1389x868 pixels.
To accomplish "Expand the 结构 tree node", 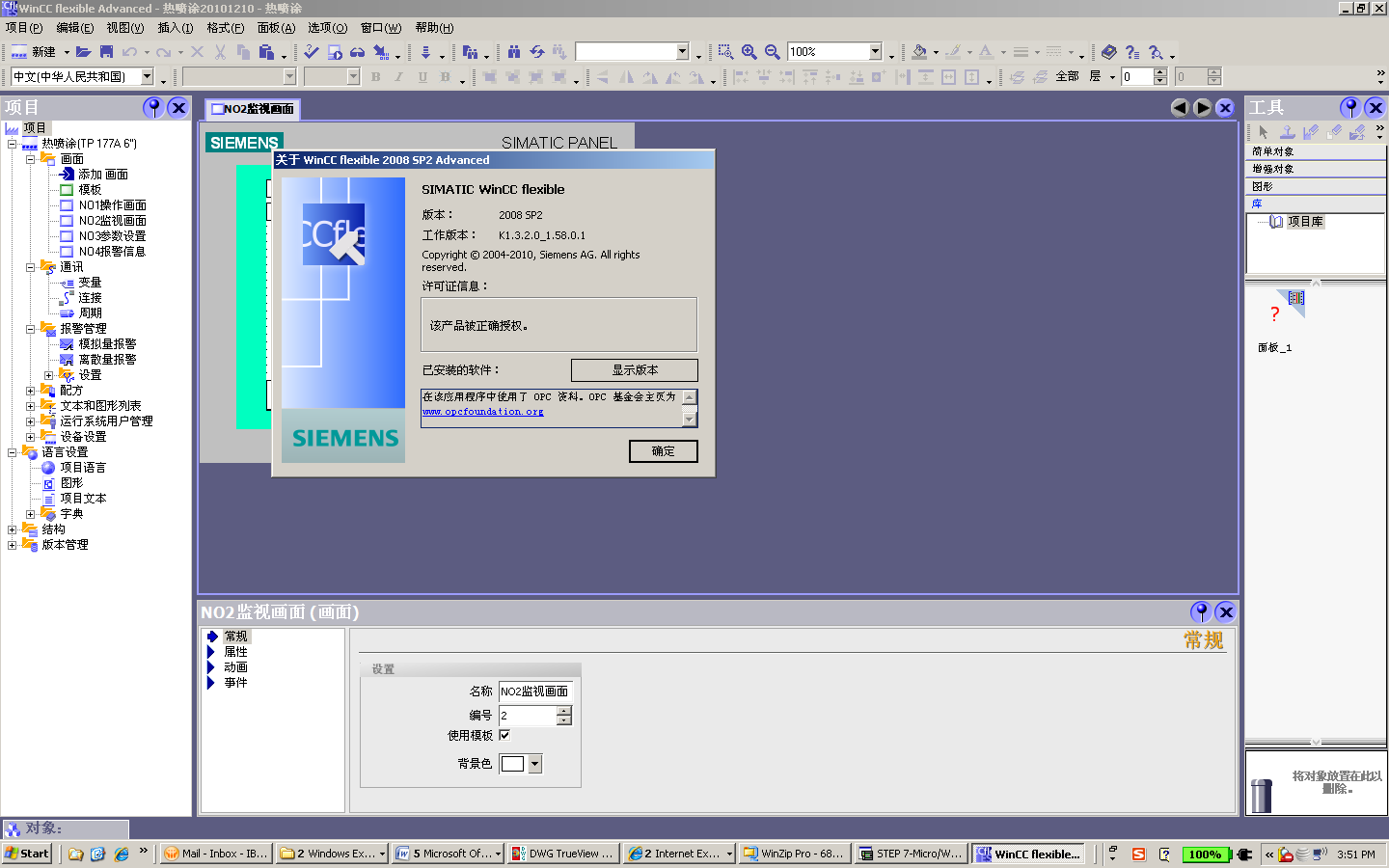I will point(12,529).
